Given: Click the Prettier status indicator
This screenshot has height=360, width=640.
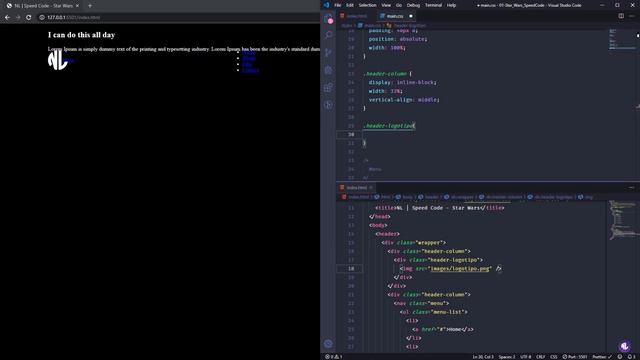Looking at the screenshot, I should click(x=602, y=357).
